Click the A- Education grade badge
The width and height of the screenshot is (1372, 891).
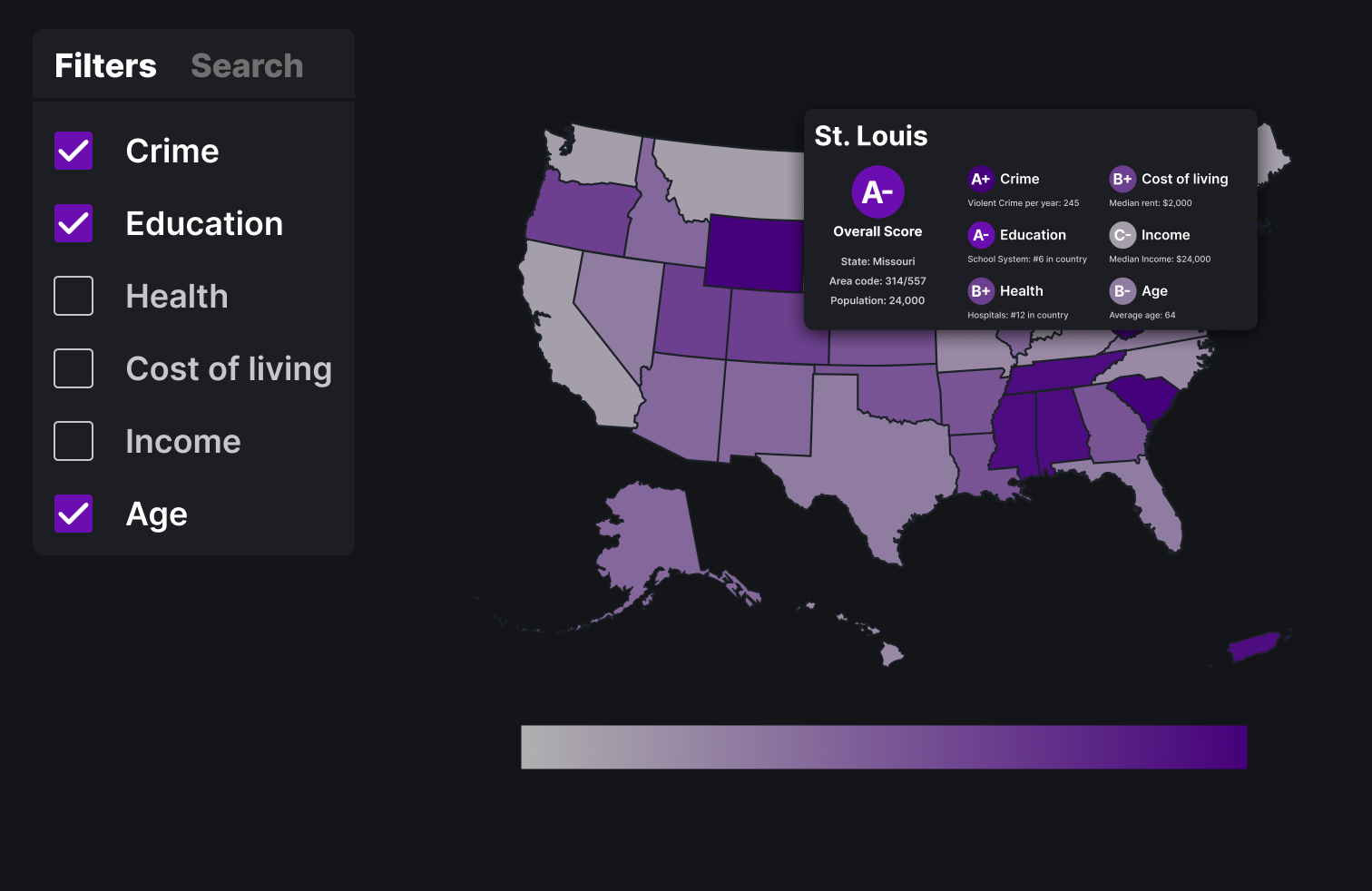point(980,235)
